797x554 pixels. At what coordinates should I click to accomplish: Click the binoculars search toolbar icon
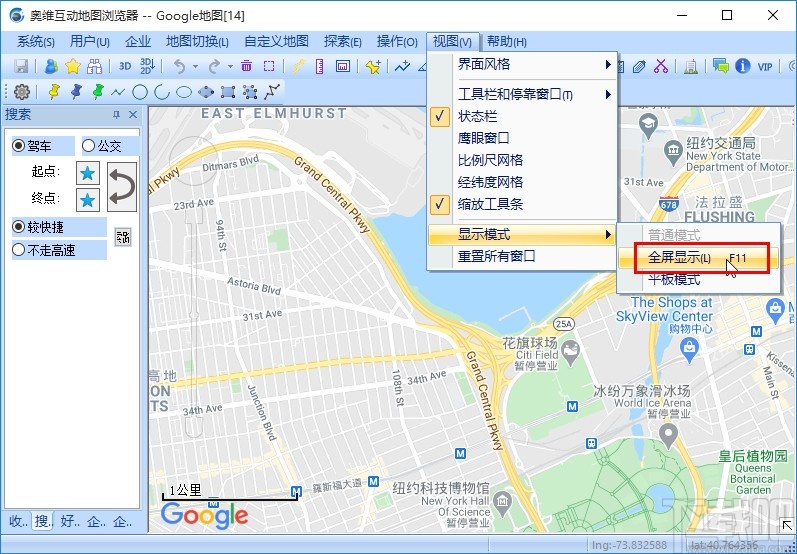(x=95, y=66)
